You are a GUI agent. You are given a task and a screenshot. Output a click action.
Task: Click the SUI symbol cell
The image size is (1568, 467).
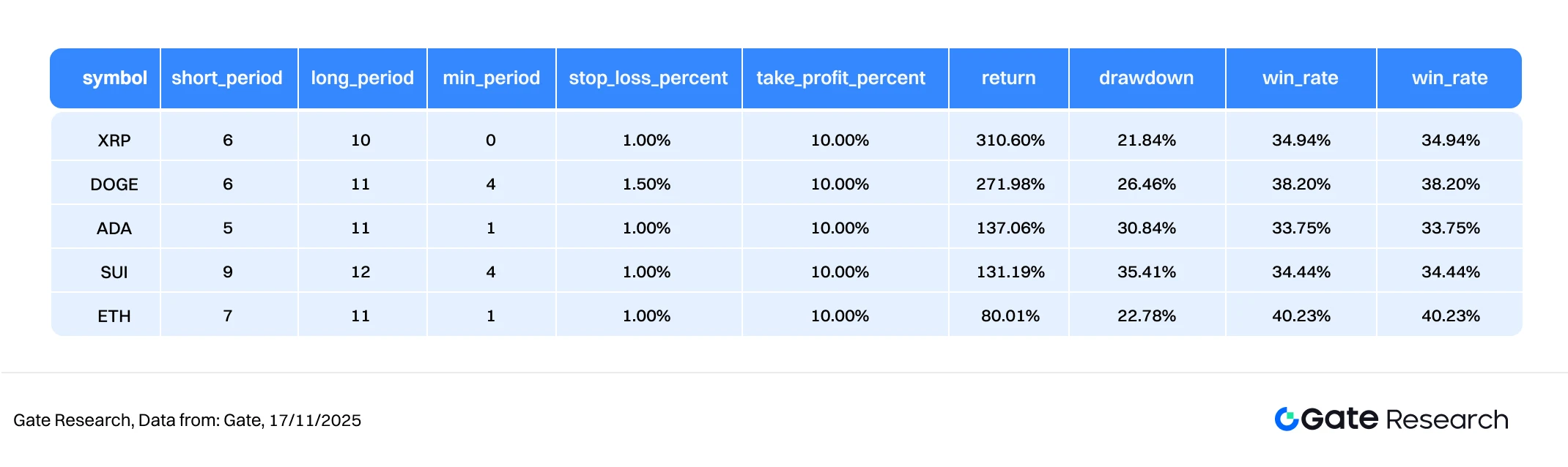pos(114,272)
